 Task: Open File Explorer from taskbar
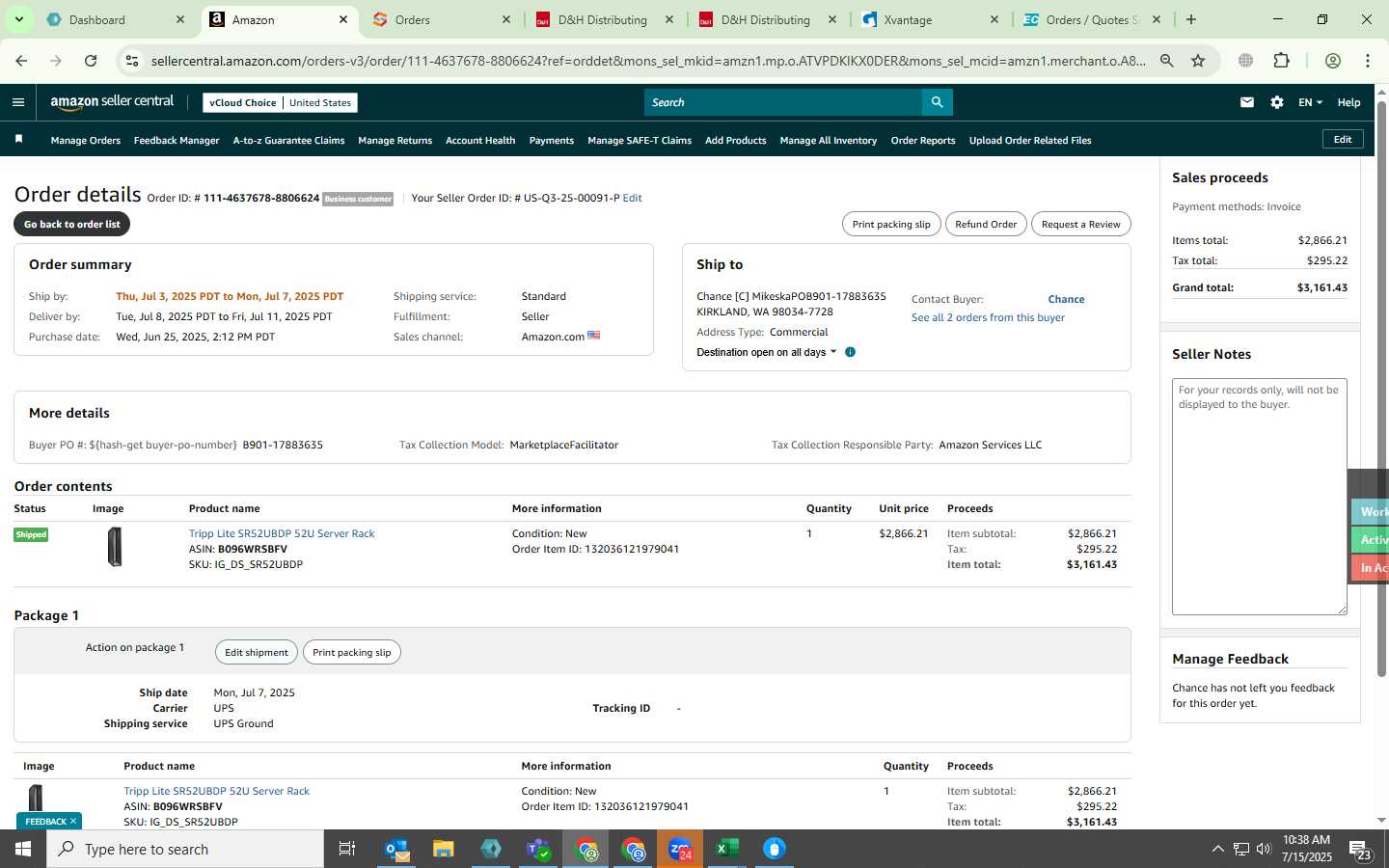coord(444,849)
